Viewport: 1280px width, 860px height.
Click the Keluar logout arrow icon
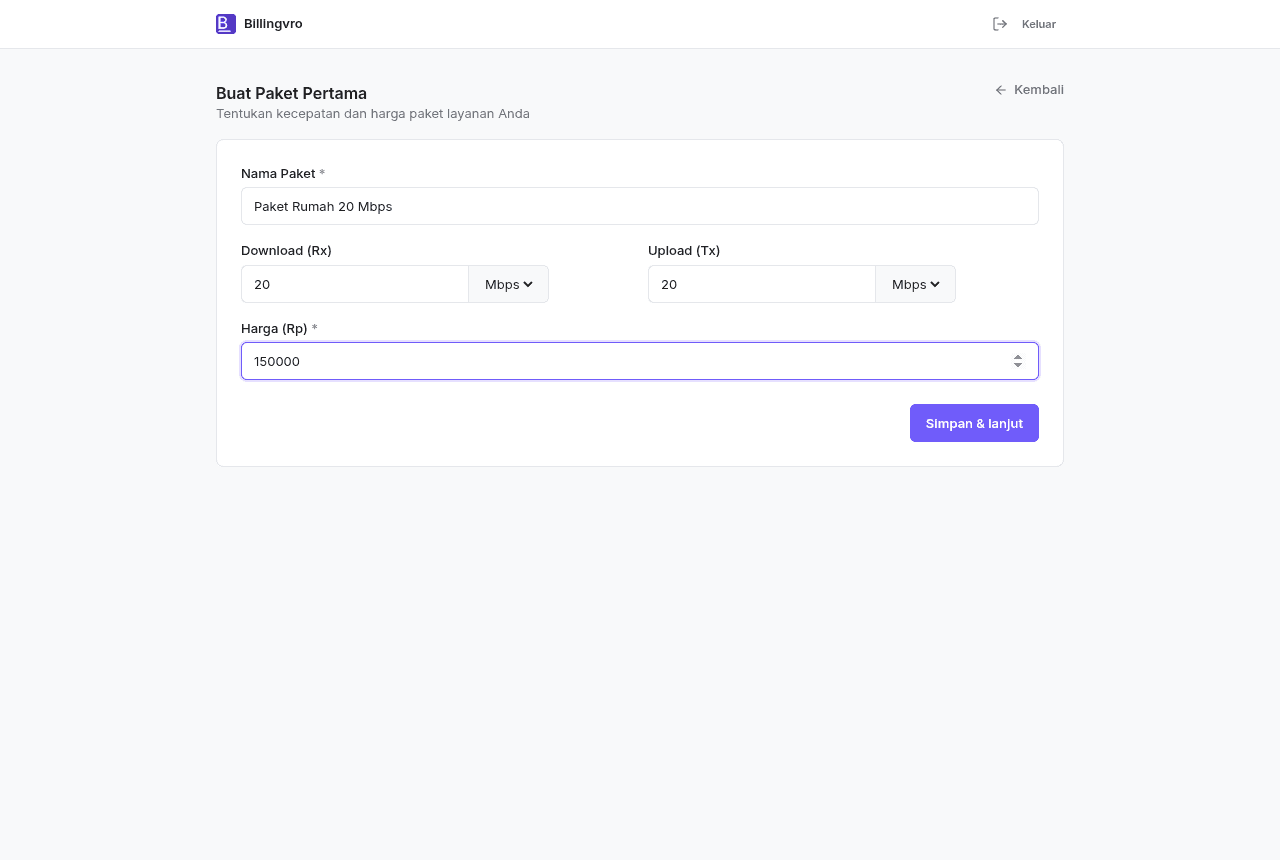(1000, 24)
